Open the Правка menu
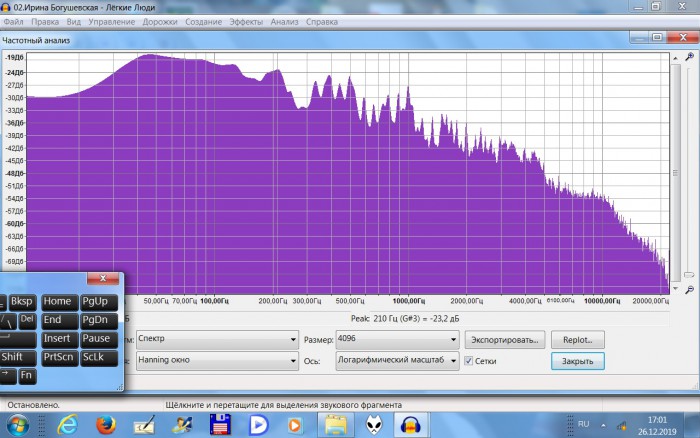 [45, 22]
